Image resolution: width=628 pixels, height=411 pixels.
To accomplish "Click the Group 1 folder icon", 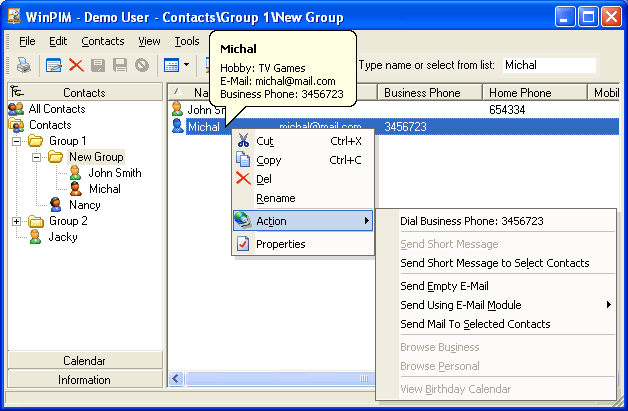I will pyautogui.click(x=35, y=141).
